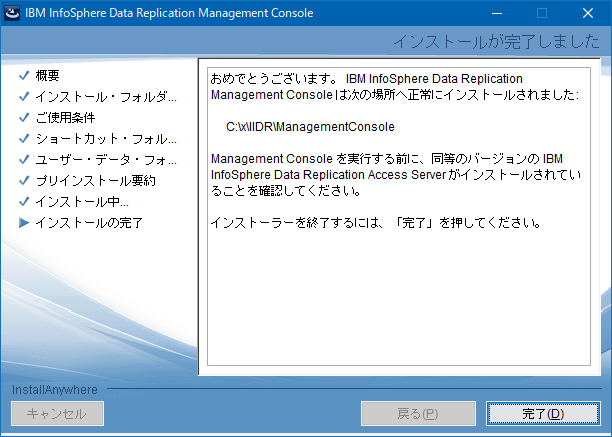Click the checkmark beside インストール・フォルダ step
This screenshot has width=612, height=437.
click(x=24, y=96)
